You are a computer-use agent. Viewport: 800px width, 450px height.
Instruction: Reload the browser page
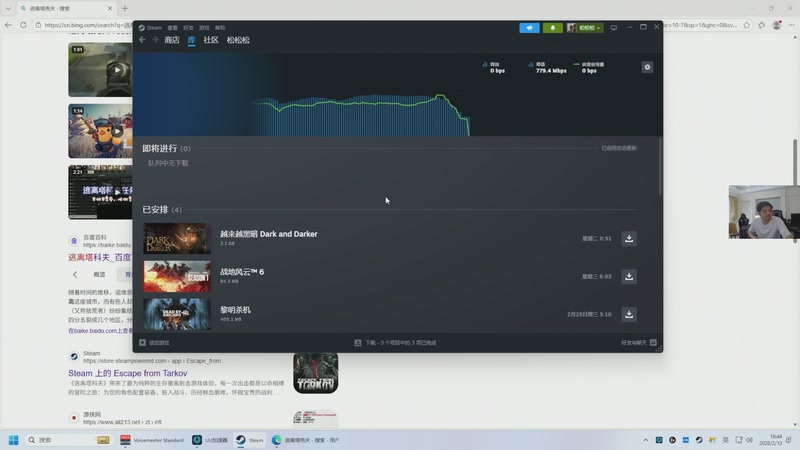(23, 24)
